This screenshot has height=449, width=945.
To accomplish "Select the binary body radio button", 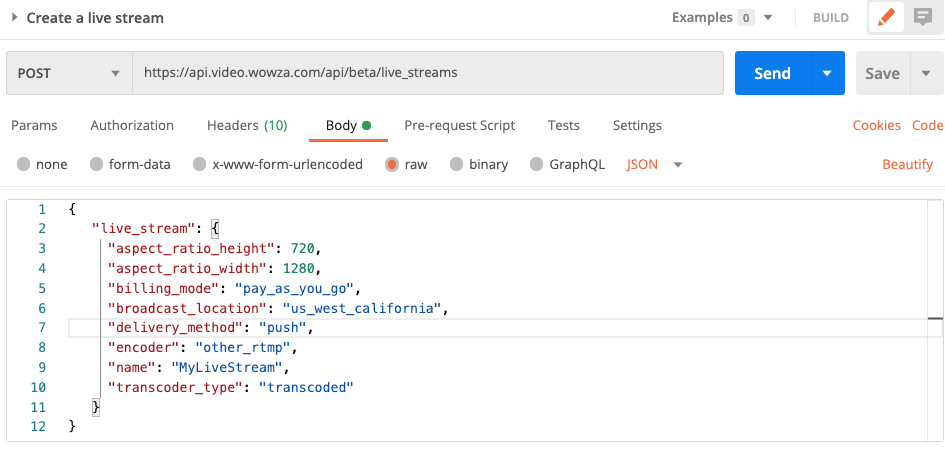I will click(457, 164).
